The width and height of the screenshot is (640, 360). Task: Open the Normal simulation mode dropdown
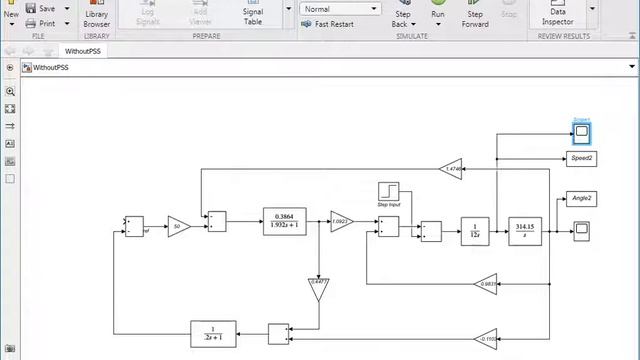pos(340,9)
